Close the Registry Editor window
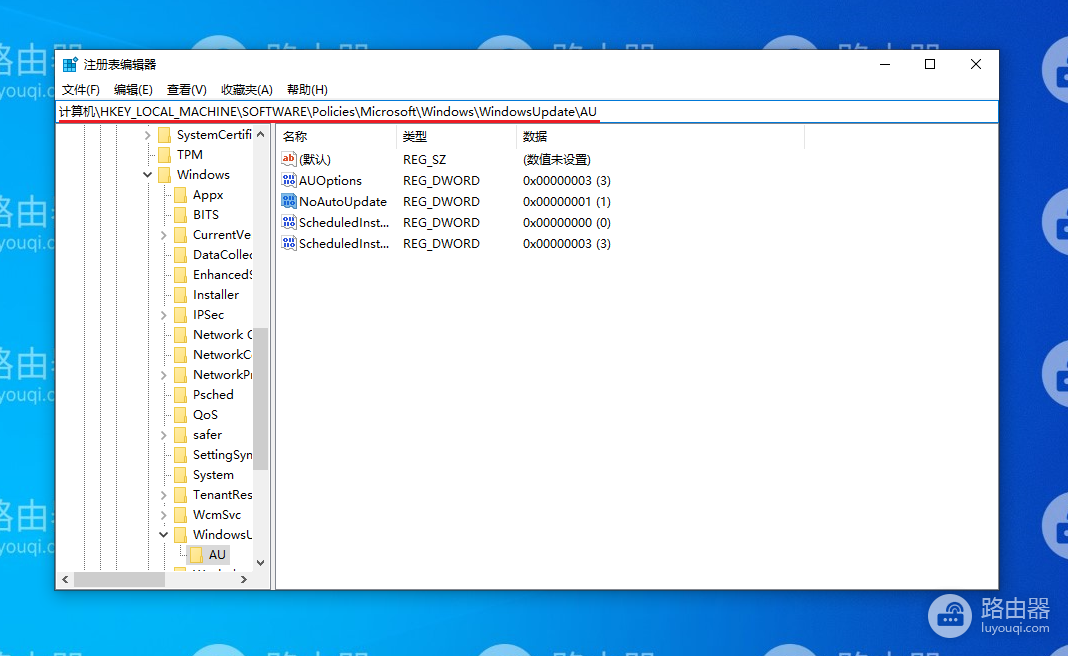Screen dimensions: 1068x656 (x=975, y=64)
